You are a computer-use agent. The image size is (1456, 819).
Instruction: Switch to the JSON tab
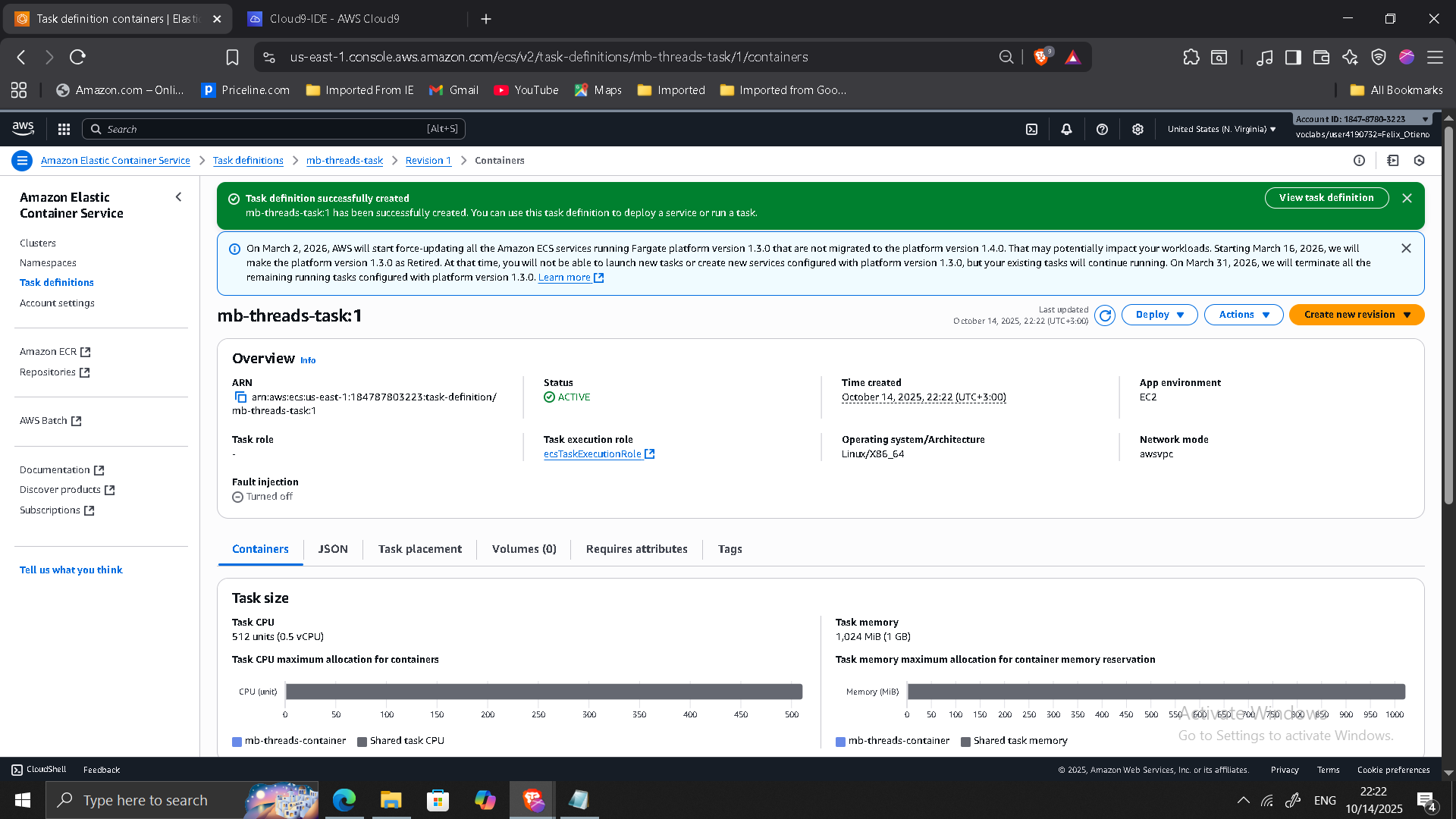click(333, 549)
